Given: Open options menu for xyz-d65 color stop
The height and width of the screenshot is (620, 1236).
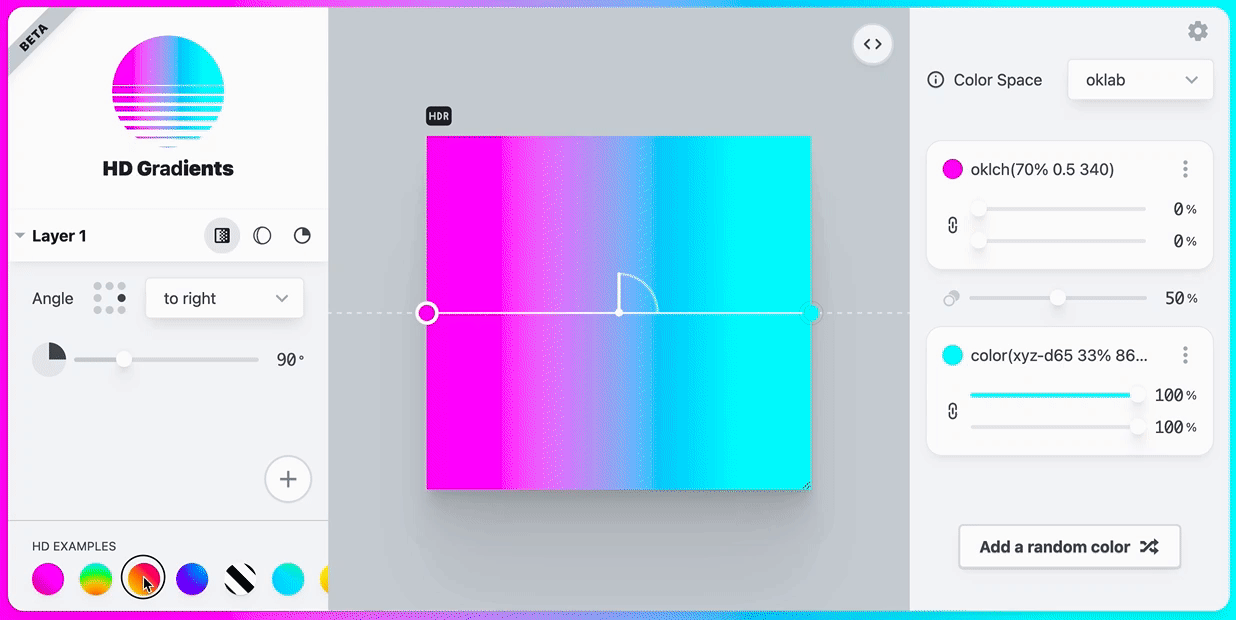Looking at the screenshot, I should [1185, 355].
